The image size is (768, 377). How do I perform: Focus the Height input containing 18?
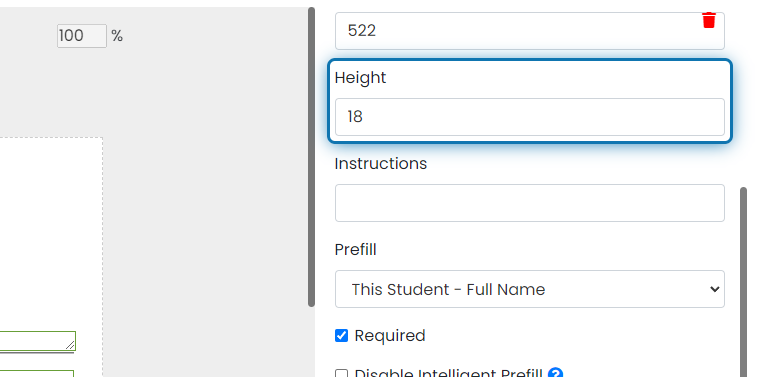529,117
